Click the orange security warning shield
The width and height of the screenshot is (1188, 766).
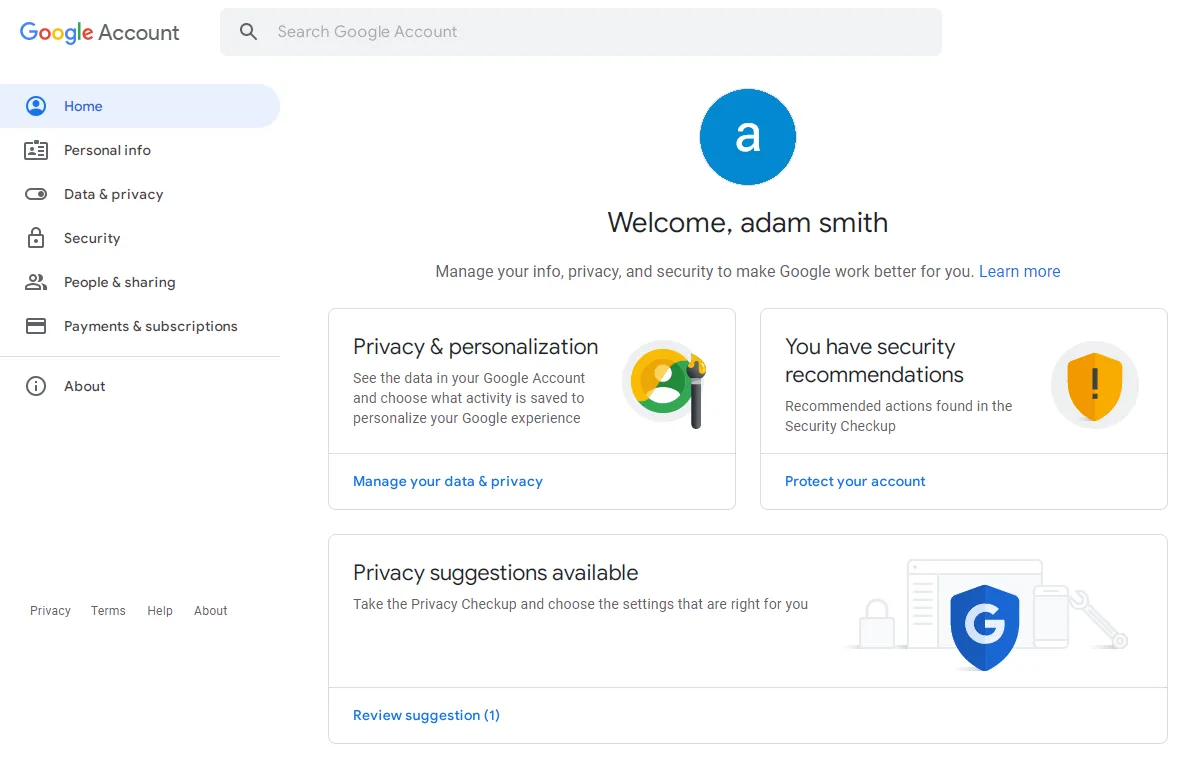(x=1094, y=385)
